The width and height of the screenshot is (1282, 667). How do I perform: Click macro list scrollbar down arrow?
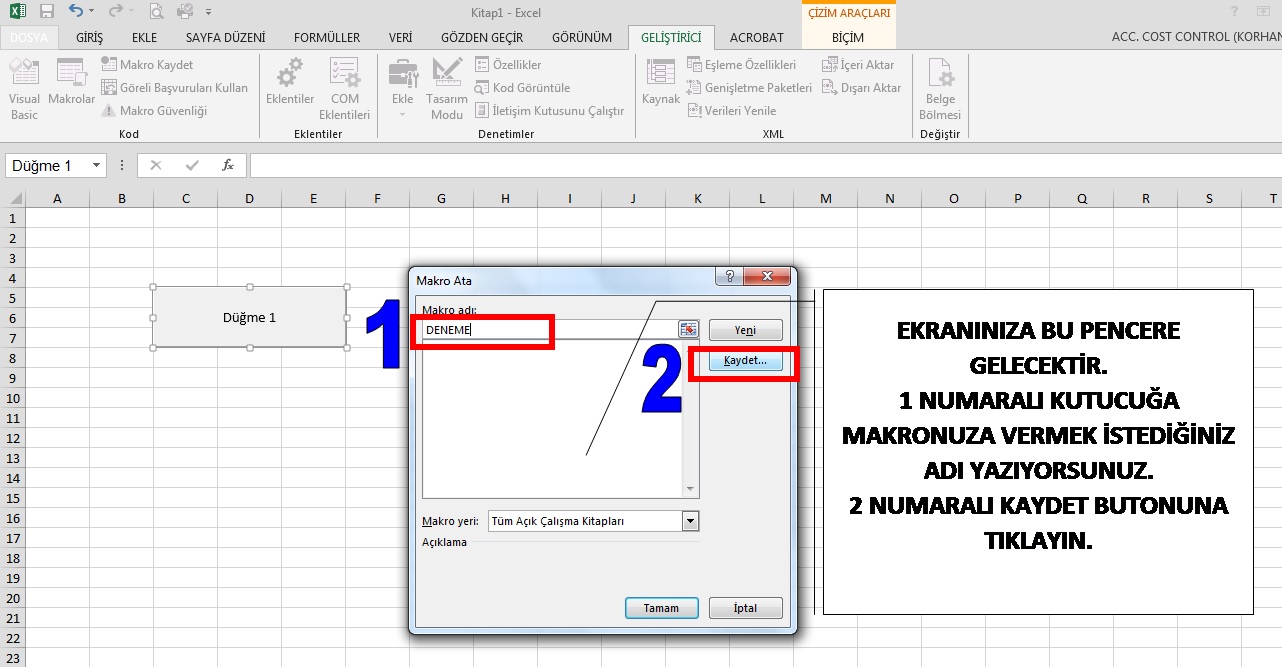tap(690, 489)
